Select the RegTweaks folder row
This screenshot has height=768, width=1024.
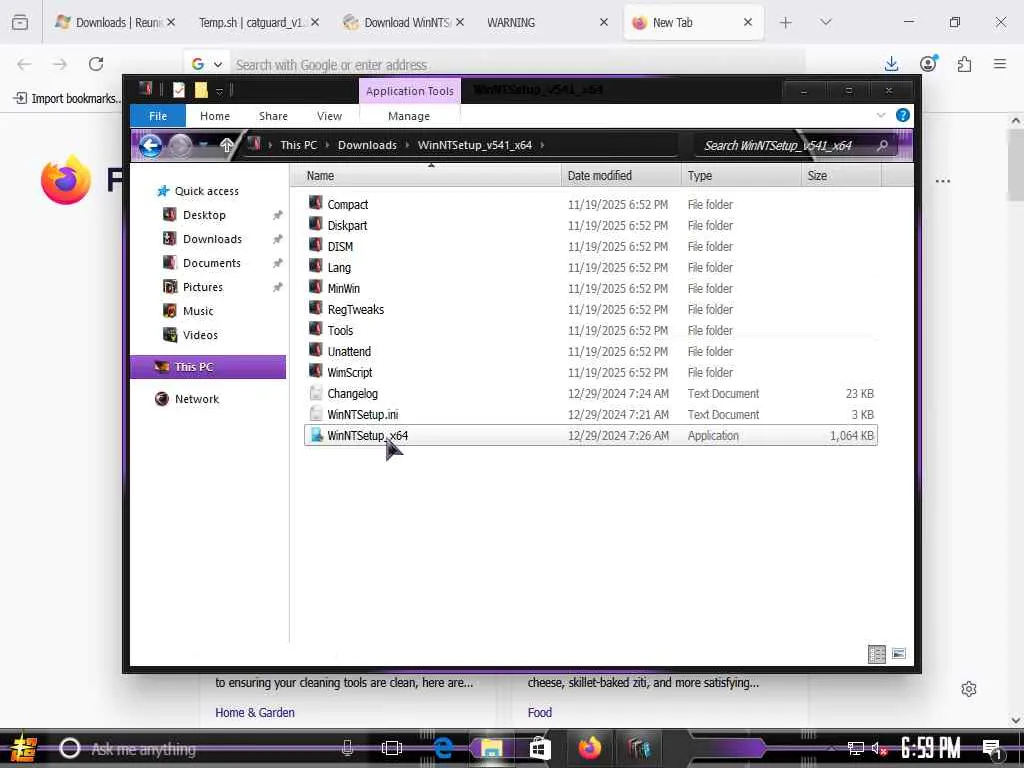point(590,309)
